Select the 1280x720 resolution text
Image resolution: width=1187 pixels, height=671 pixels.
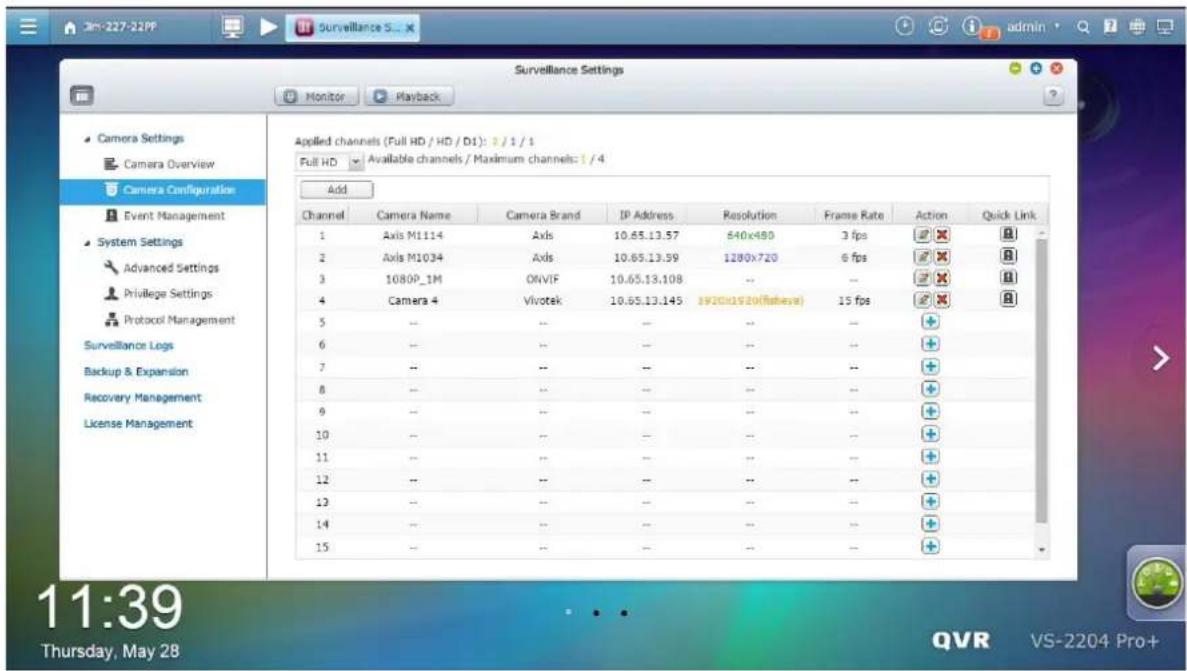point(750,257)
